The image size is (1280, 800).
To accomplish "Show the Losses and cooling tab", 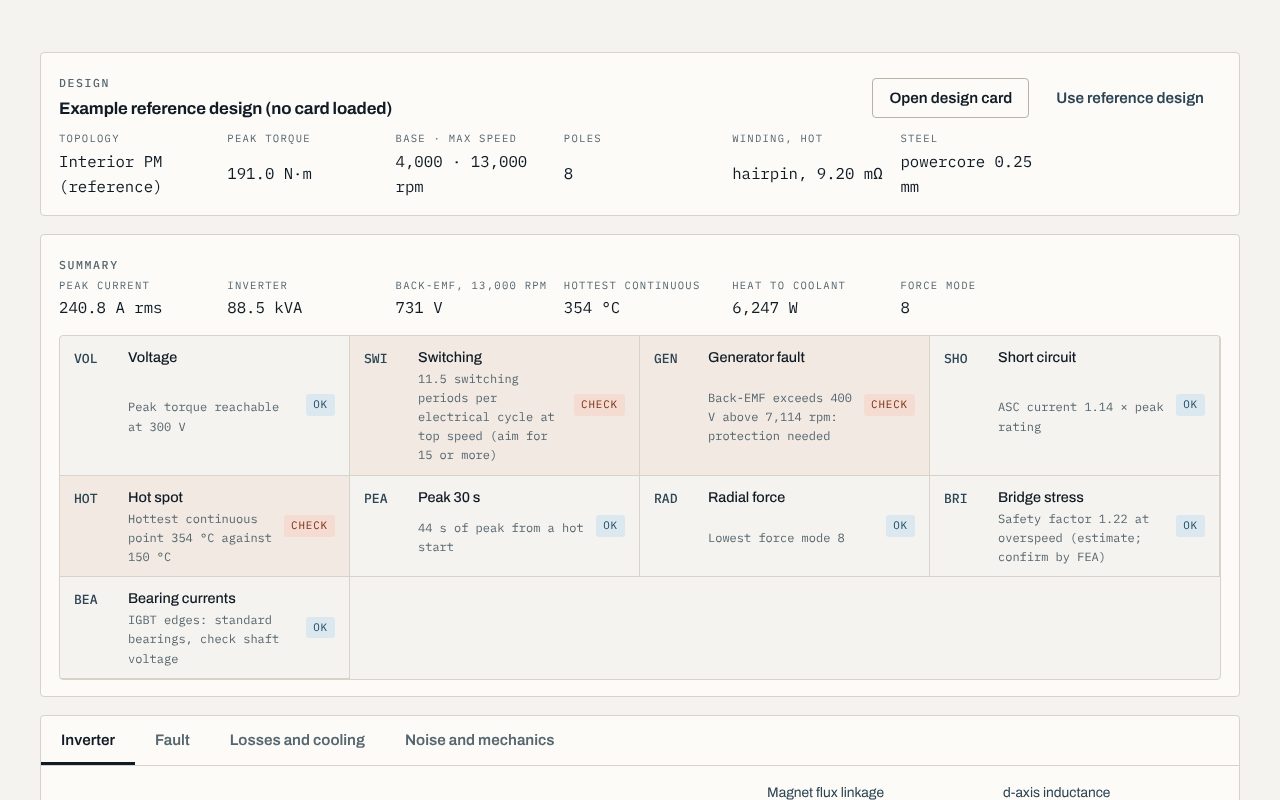I will tap(297, 740).
